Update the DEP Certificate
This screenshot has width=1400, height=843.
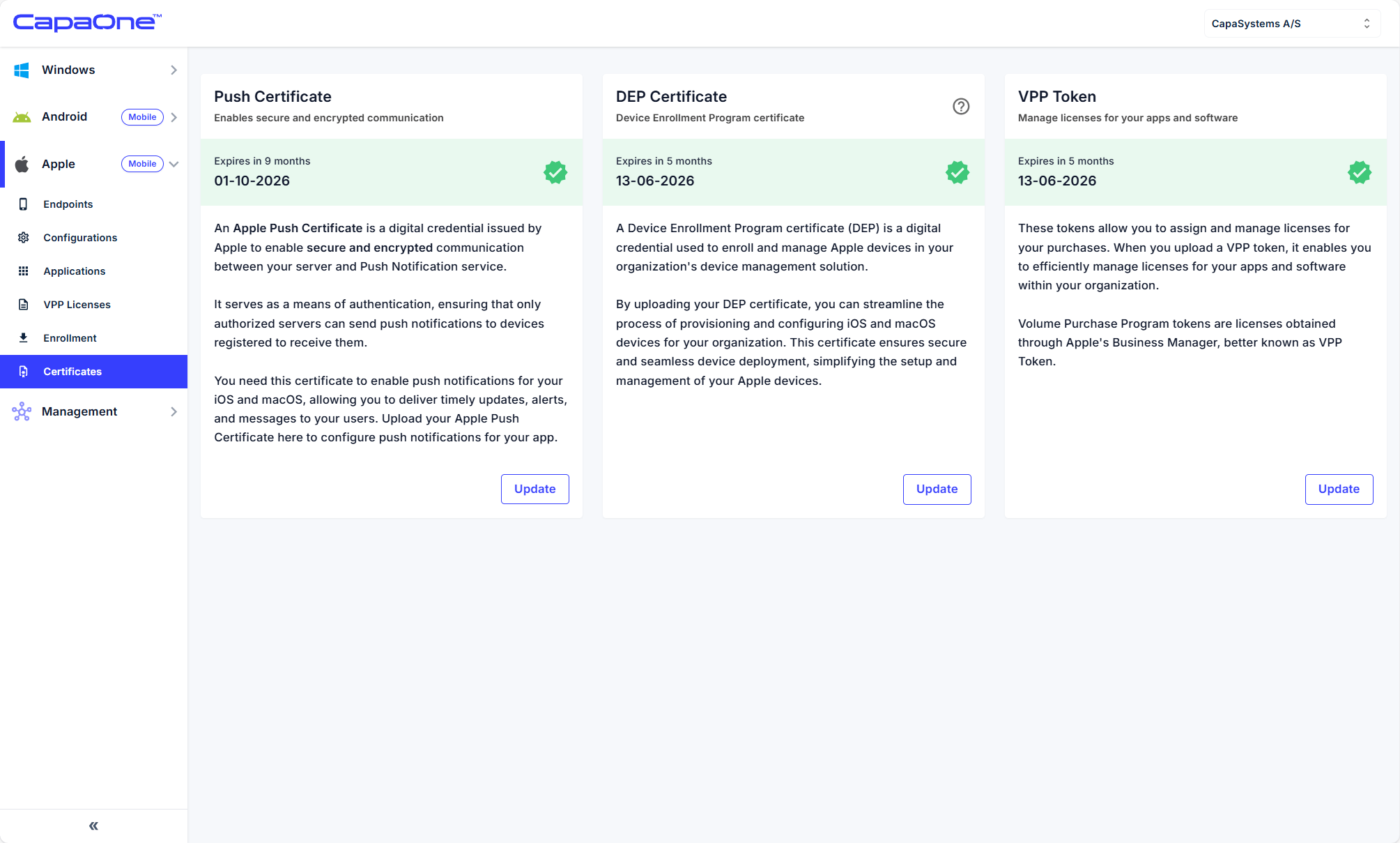coord(937,489)
